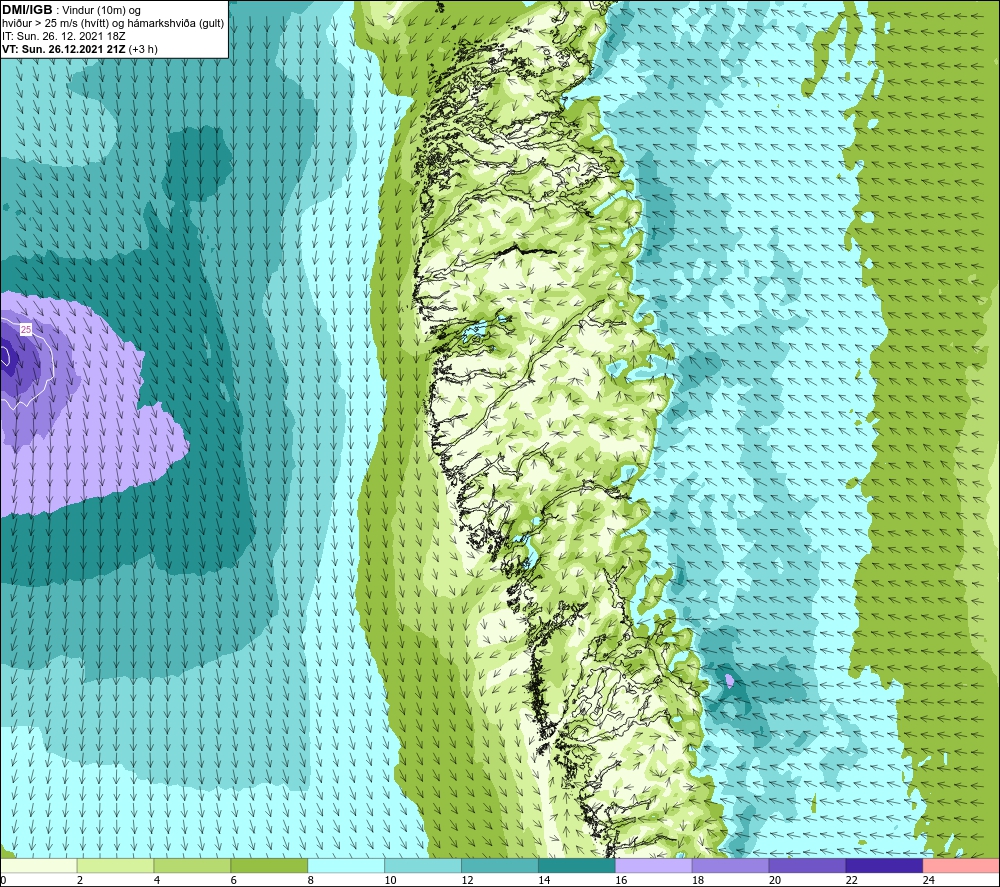
Task: Click the small purple wind patch east of the southern coast
Action: 730,680
